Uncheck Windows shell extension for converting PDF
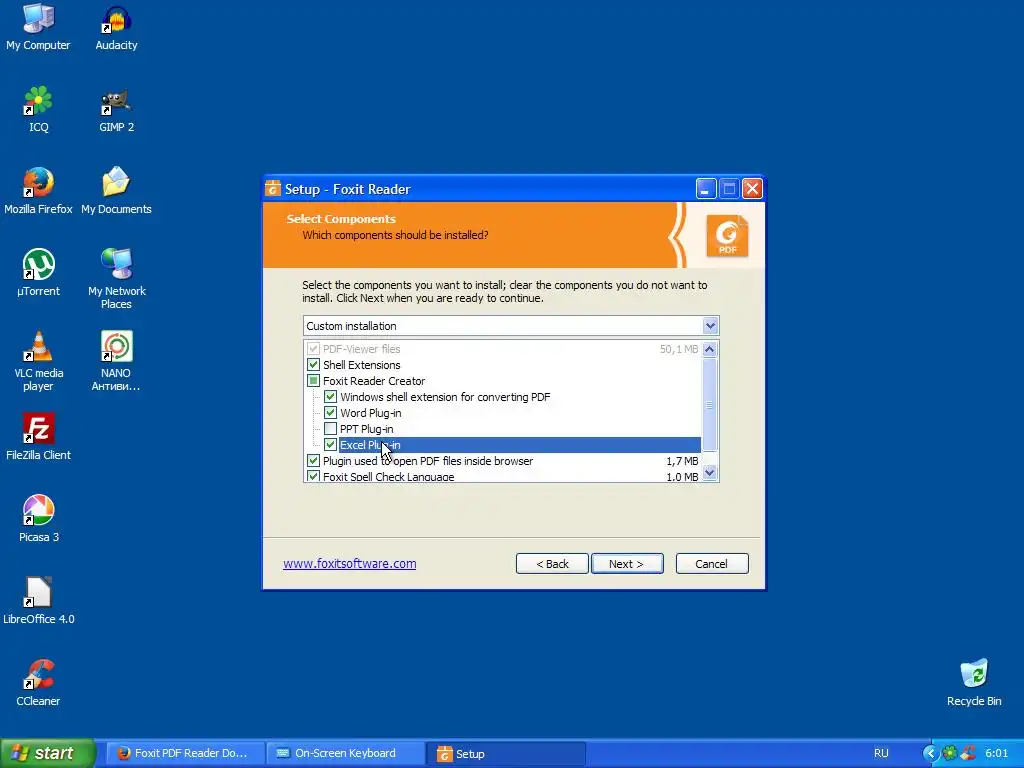This screenshot has width=1024, height=768. (330, 396)
